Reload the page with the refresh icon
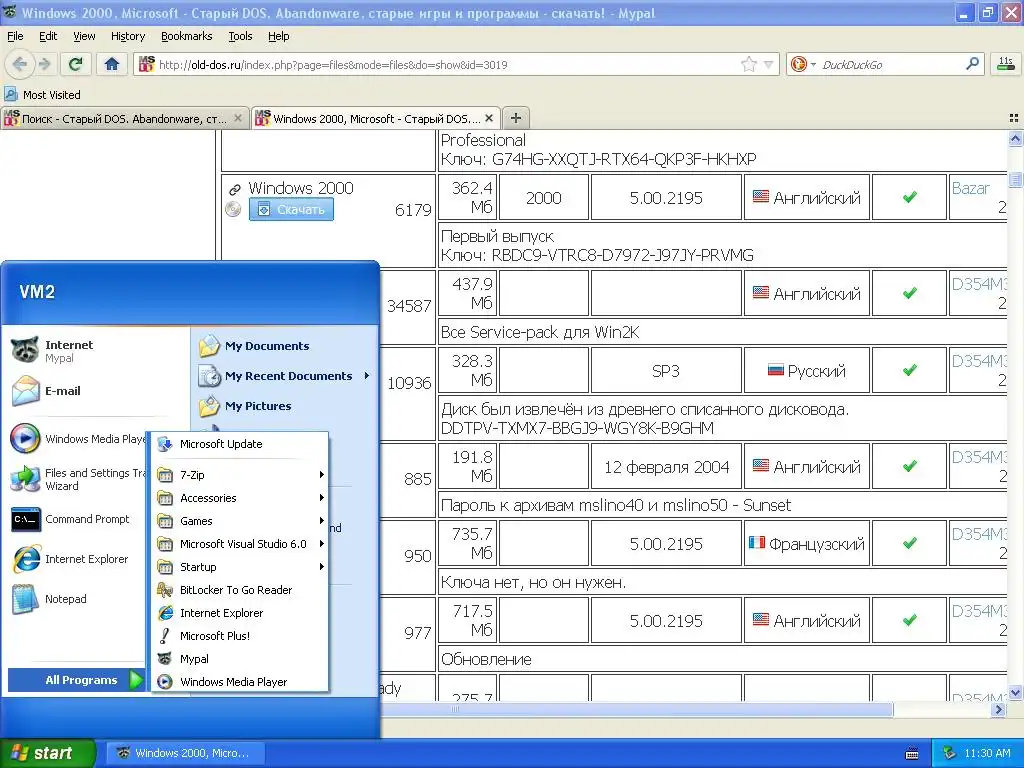 [x=76, y=64]
